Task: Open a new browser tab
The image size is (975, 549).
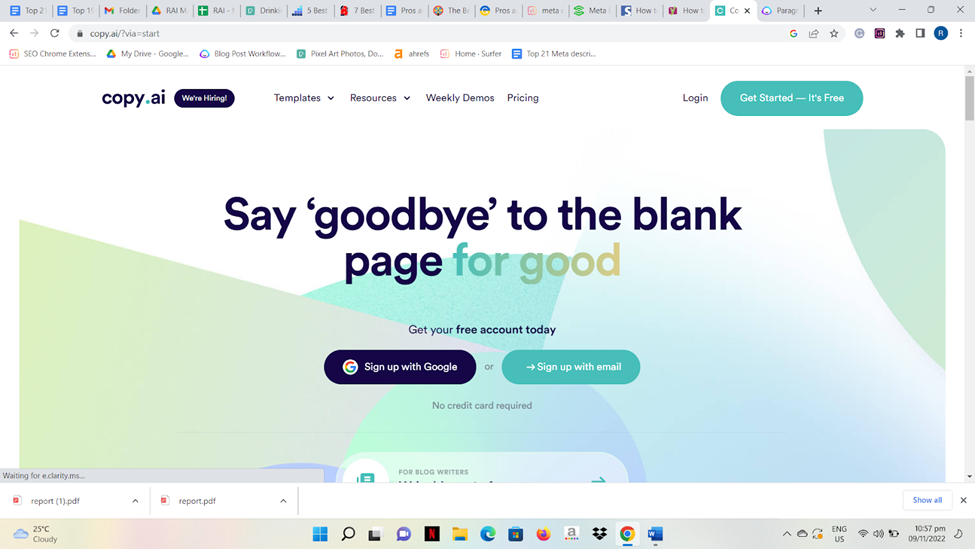Action: (818, 11)
